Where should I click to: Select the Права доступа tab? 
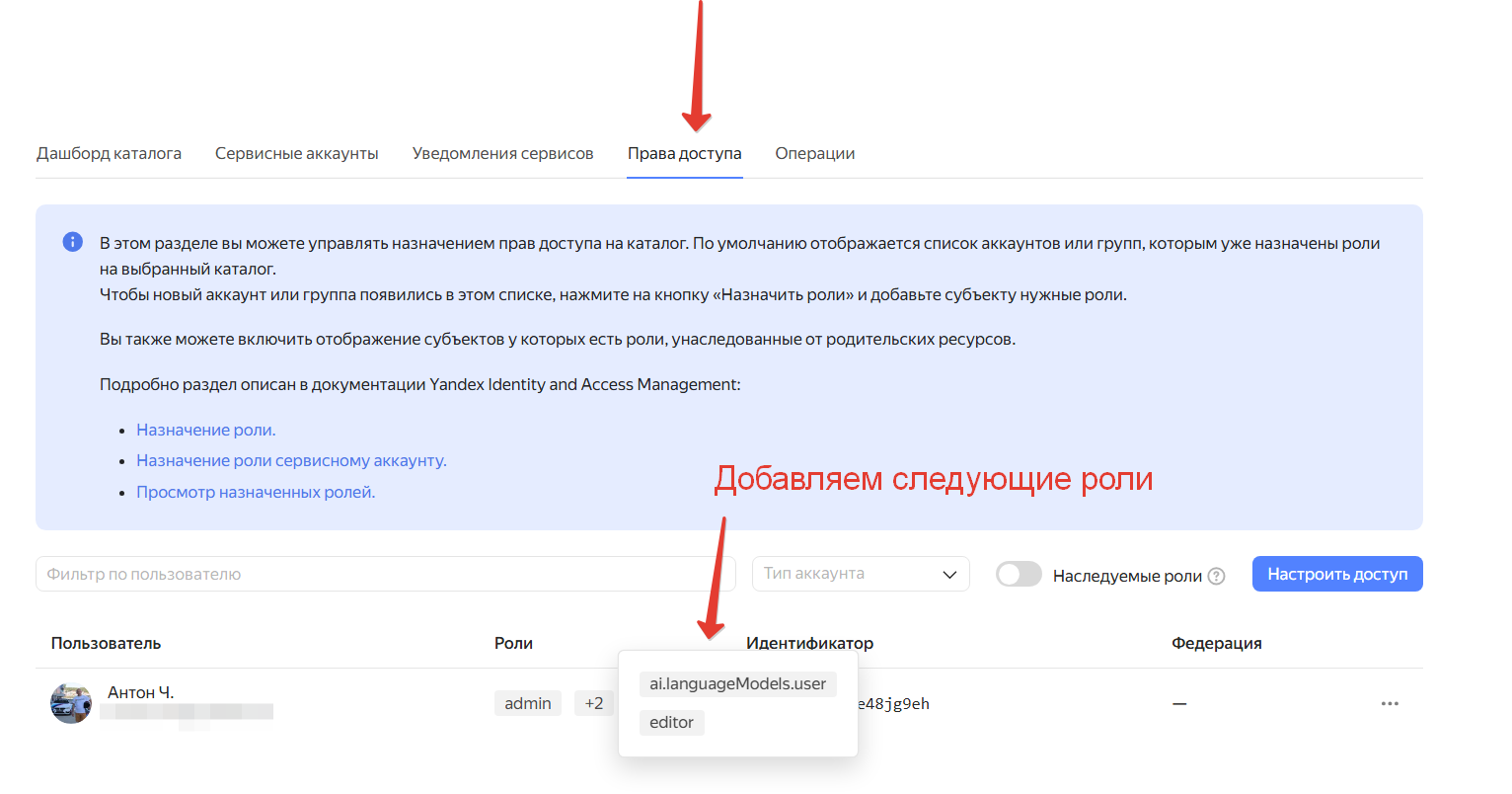684,153
